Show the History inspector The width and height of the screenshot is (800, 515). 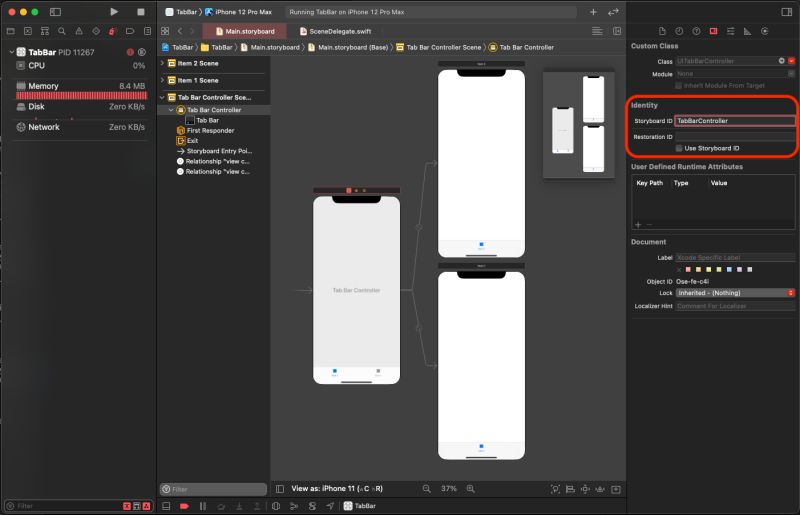(679, 31)
